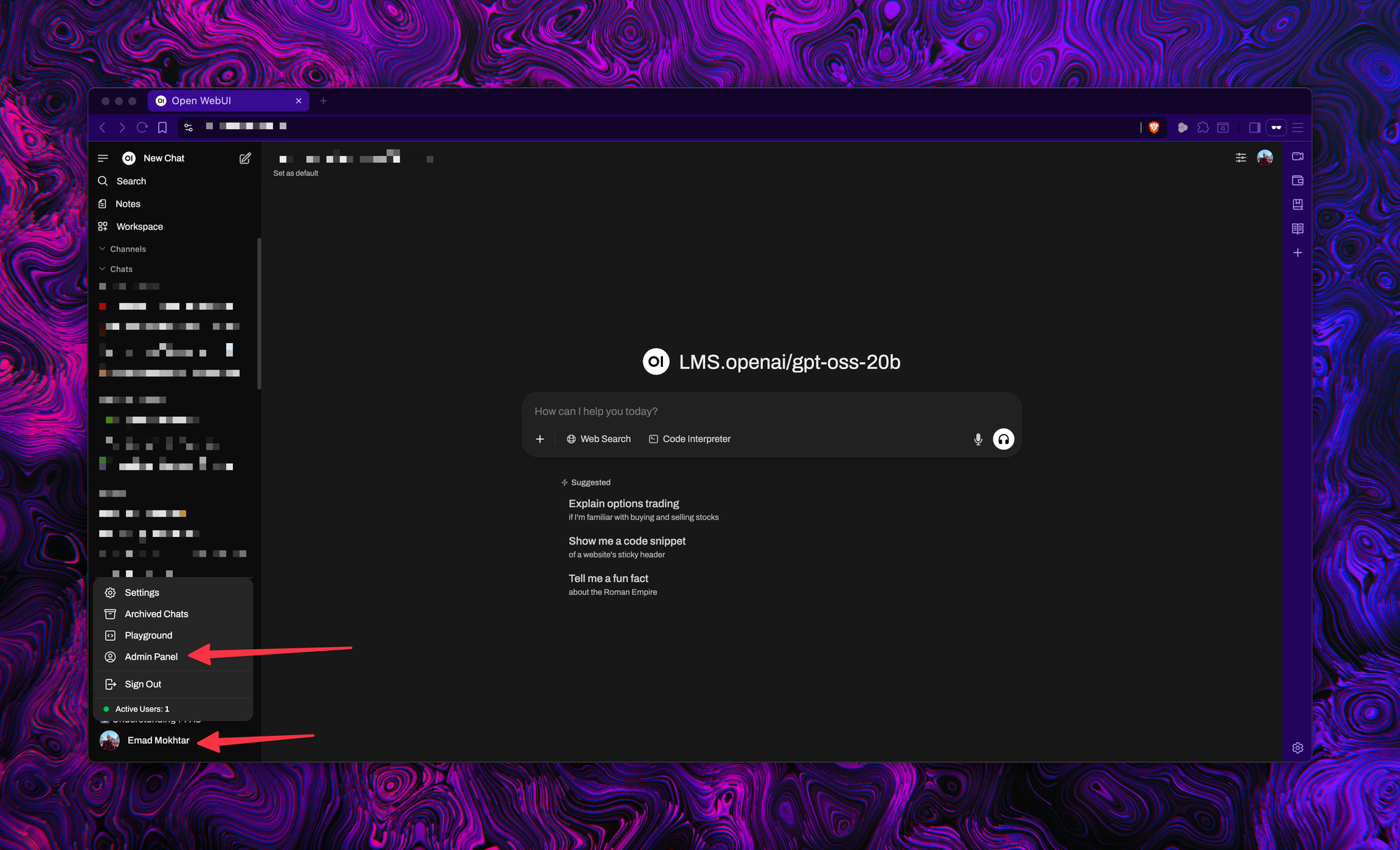Click the browser forward arrow

[122, 127]
